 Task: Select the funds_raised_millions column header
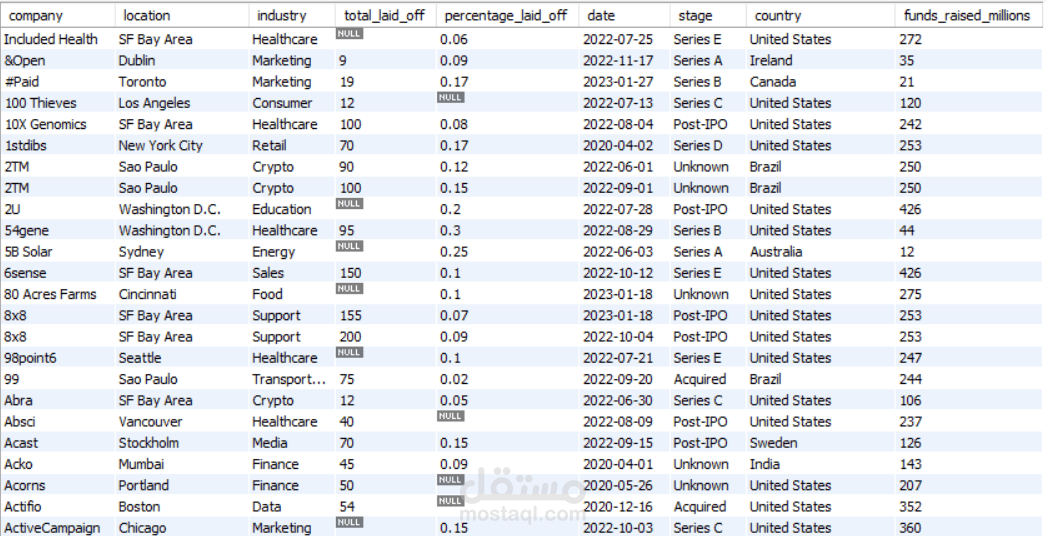pos(968,15)
